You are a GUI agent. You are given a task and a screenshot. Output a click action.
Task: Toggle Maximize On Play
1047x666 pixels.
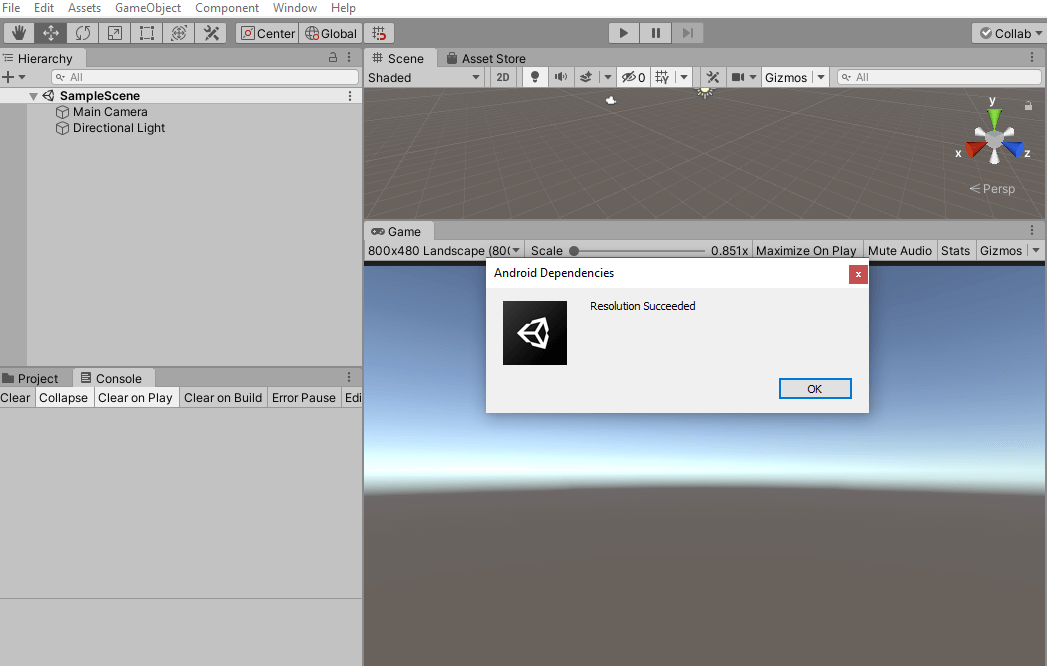point(806,251)
